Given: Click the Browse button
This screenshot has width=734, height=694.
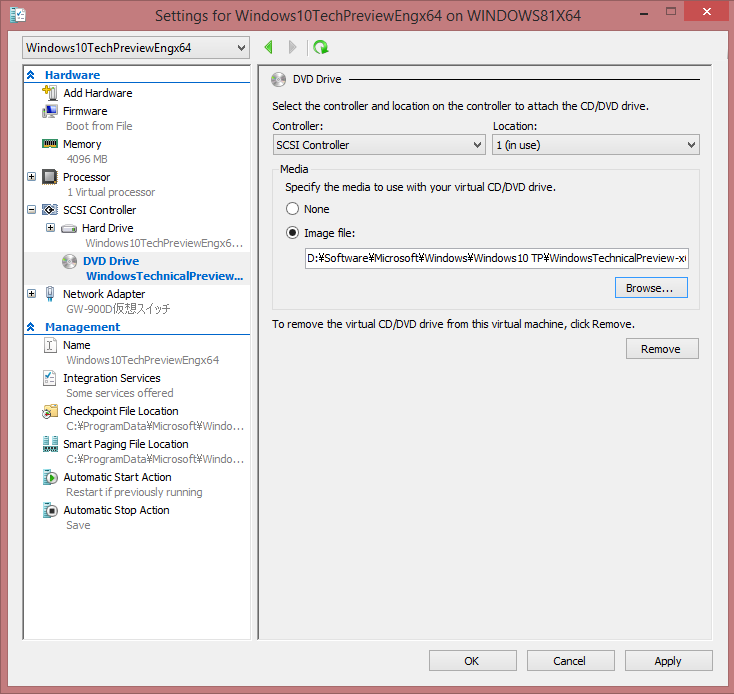Looking at the screenshot, I should click(651, 288).
